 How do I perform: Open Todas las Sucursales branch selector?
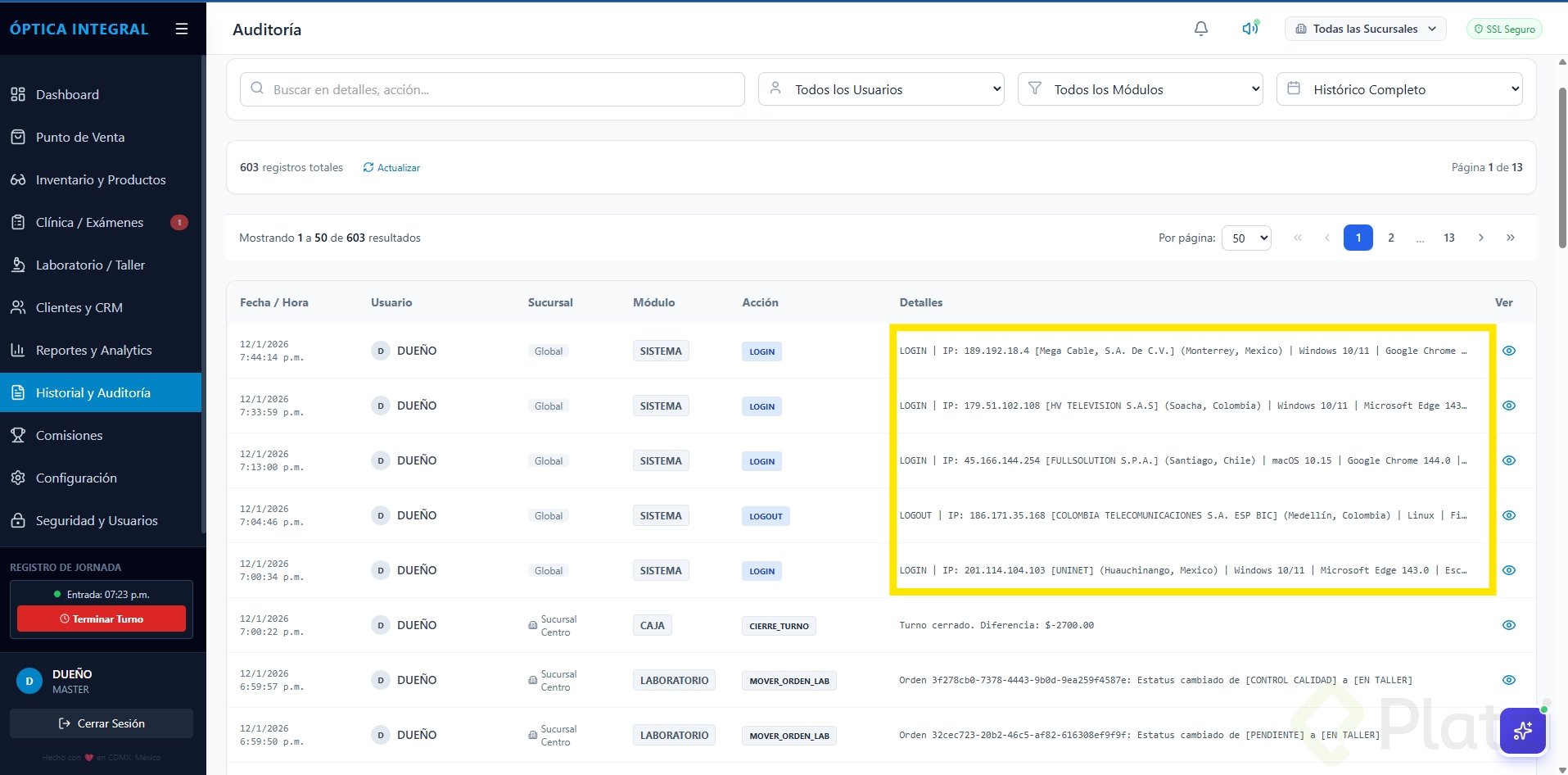[x=1365, y=29]
